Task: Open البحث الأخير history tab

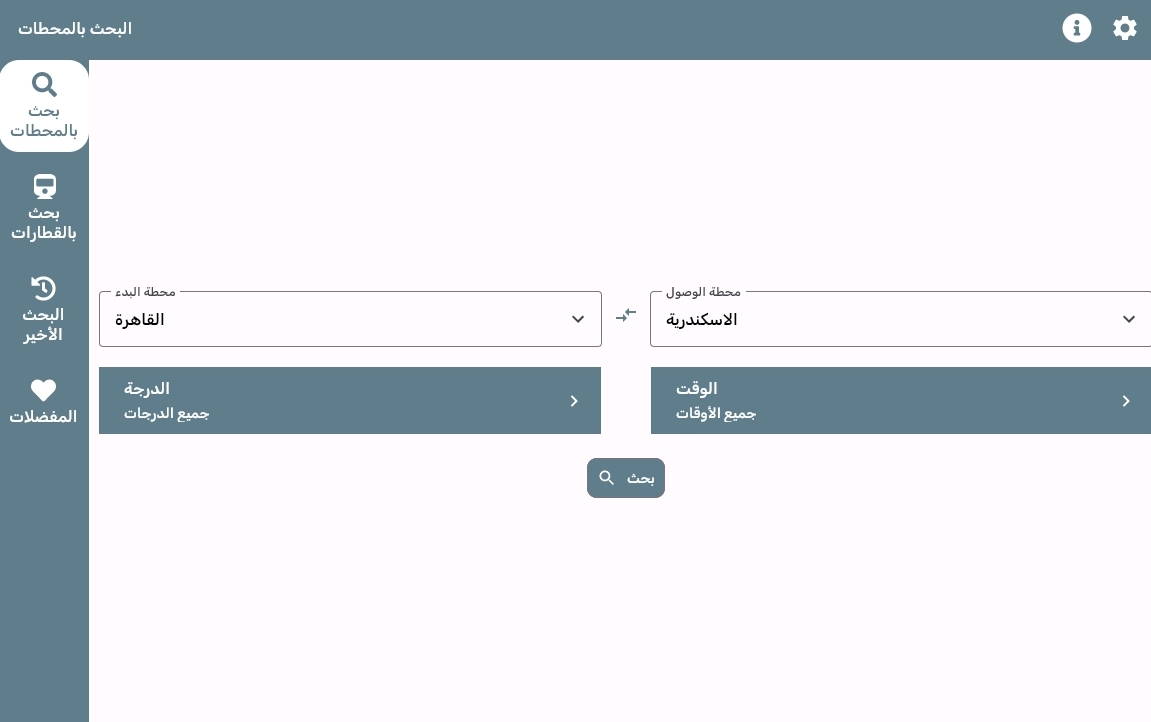Action: coord(44,310)
